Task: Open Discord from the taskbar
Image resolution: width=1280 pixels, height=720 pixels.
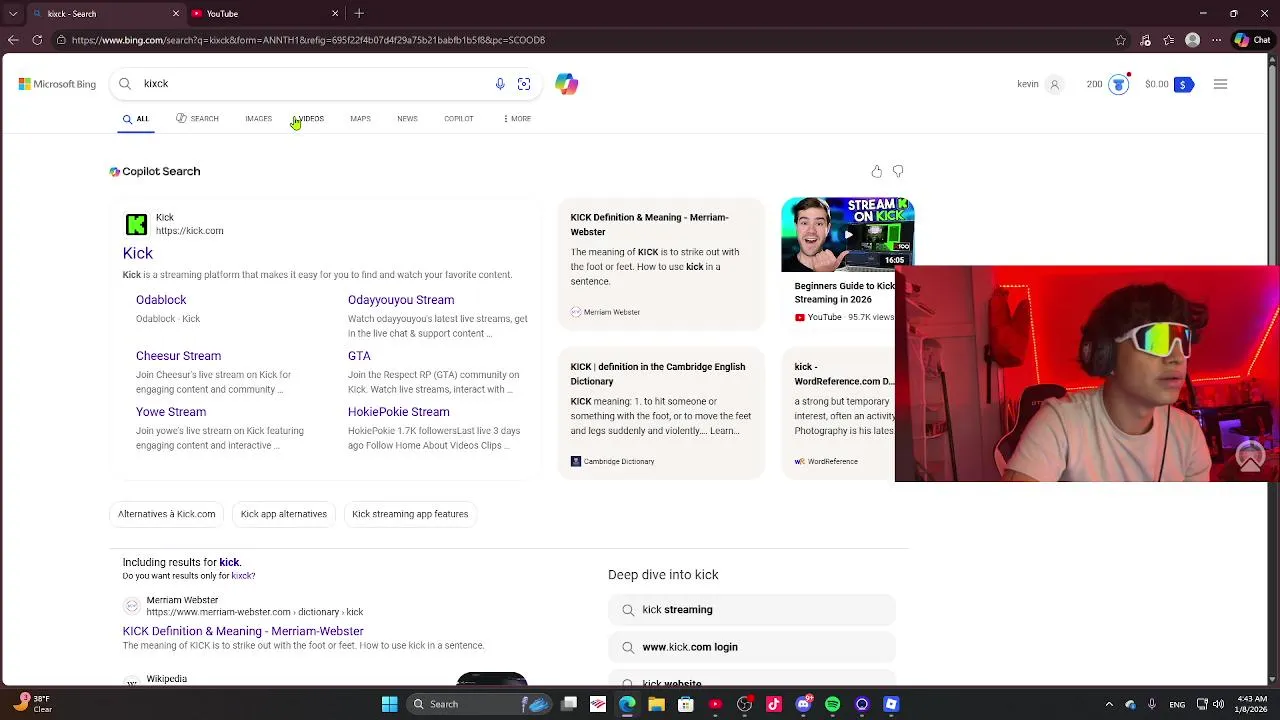Action: [x=803, y=704]
